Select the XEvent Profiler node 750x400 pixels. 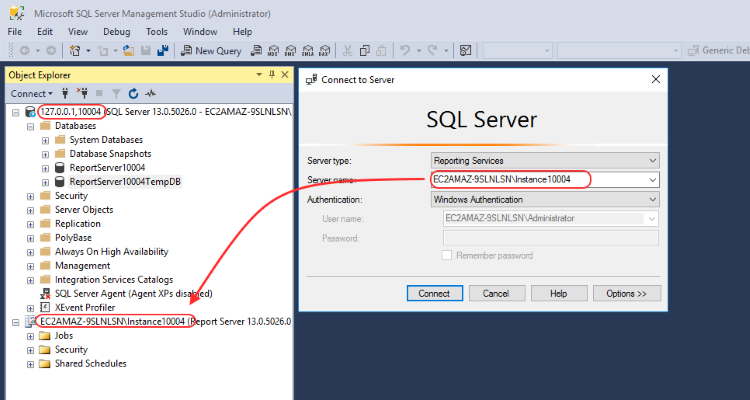point(85,307)
